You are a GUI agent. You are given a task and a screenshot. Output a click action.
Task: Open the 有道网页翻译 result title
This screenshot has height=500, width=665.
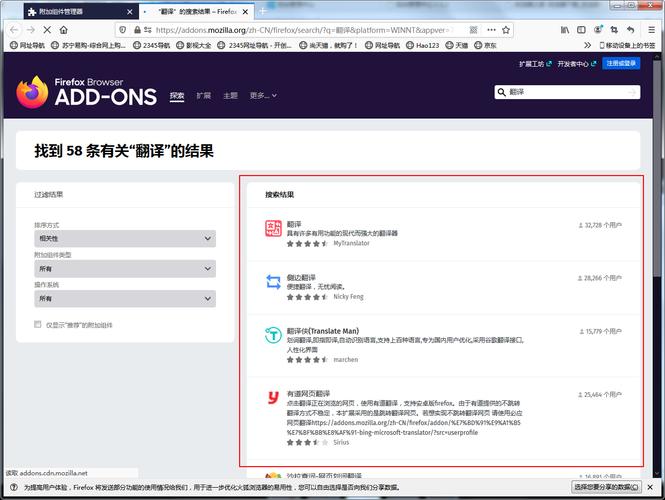[308, 394]
